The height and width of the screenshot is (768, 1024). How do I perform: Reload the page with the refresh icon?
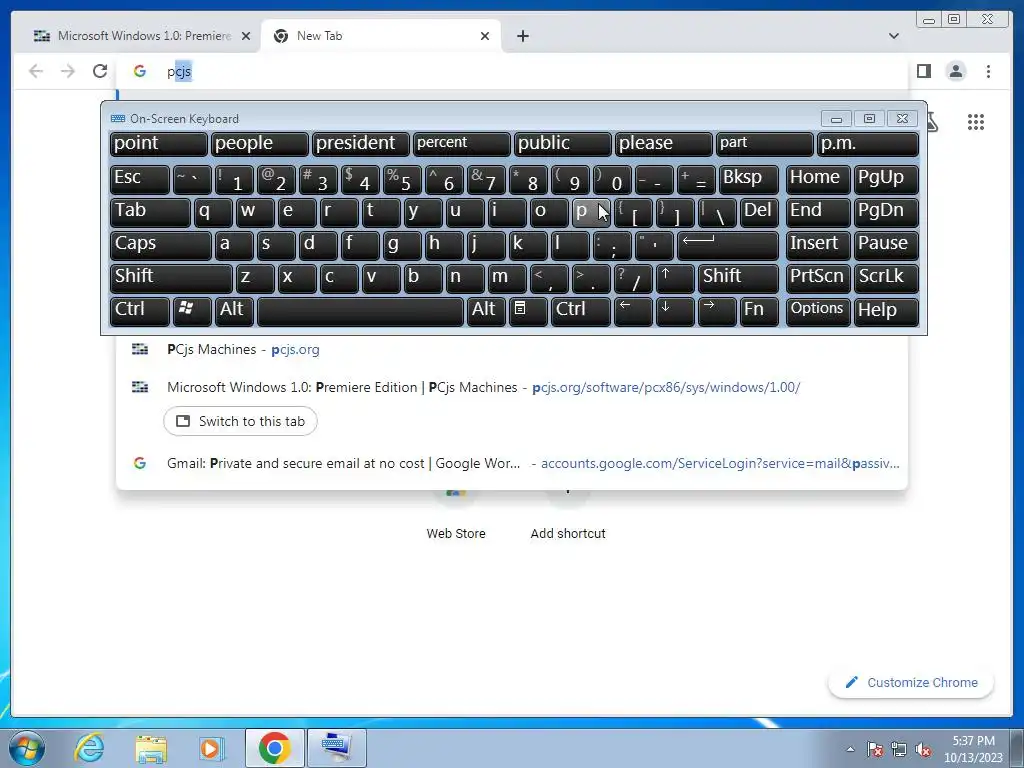tap(99, 71)
